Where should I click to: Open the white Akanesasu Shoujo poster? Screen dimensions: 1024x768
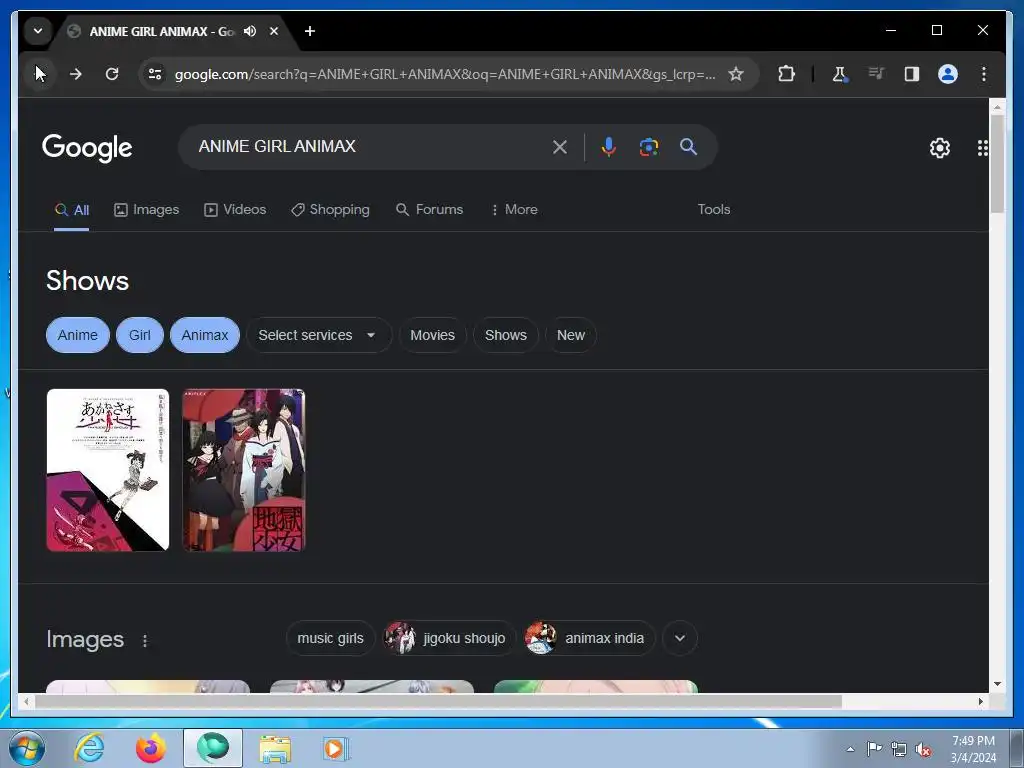108,470
